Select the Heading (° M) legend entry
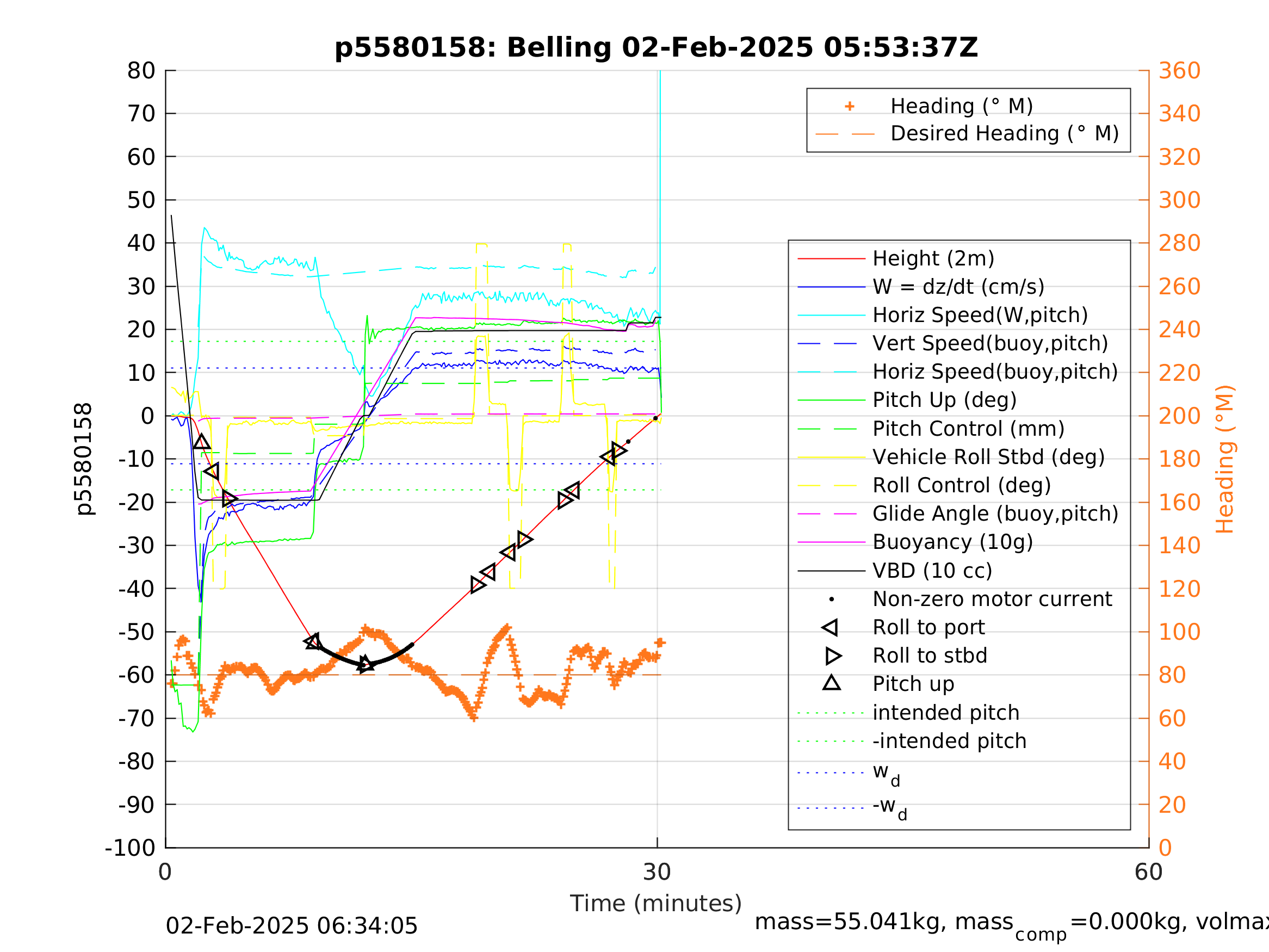This screenshot has width=1269, height=952. (x=961, y=106)
